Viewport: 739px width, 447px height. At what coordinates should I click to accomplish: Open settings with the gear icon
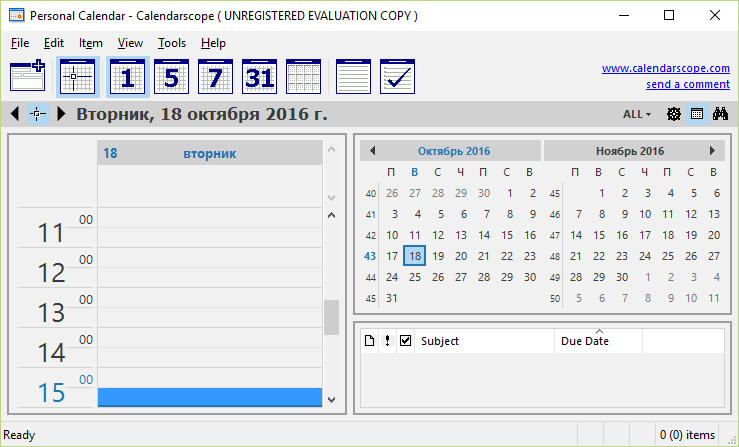pos(674,114)
